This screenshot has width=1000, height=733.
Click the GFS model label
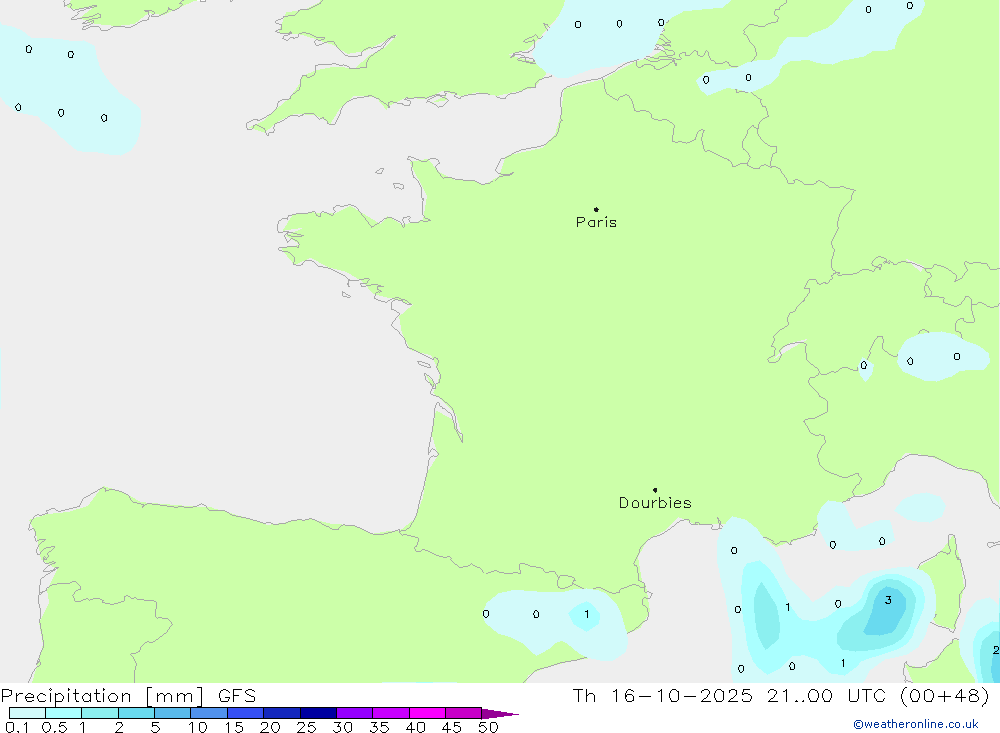(237, 696)
